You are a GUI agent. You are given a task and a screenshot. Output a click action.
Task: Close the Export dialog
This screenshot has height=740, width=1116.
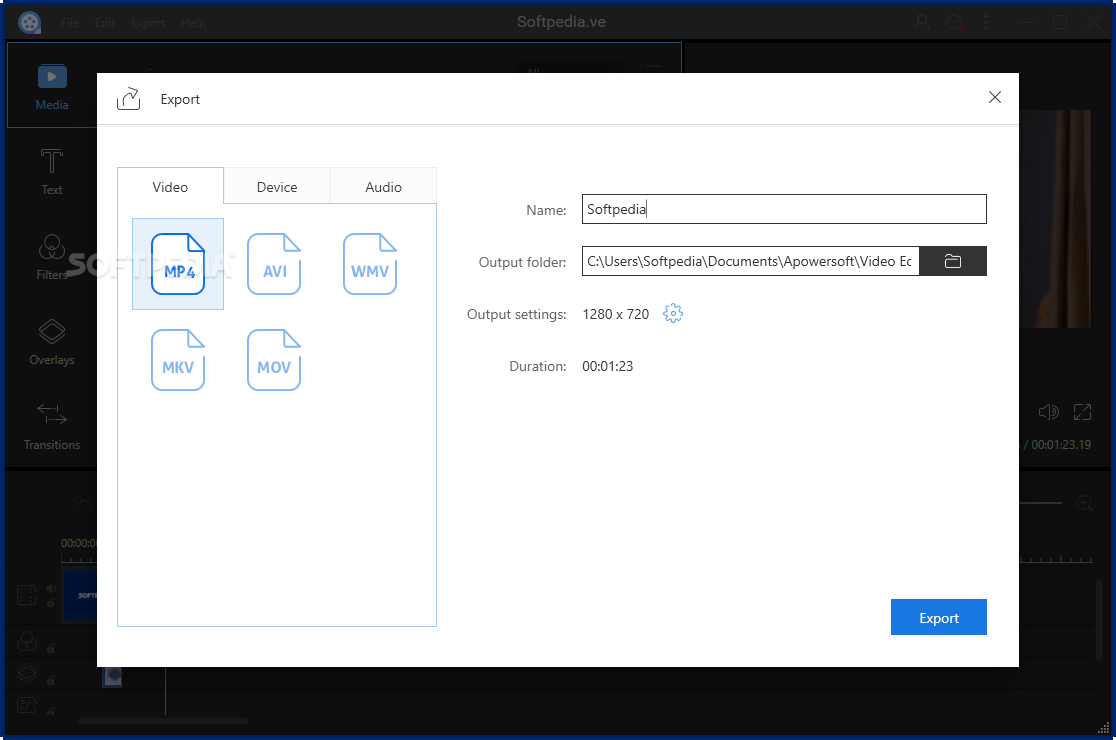tap(995, 97)
